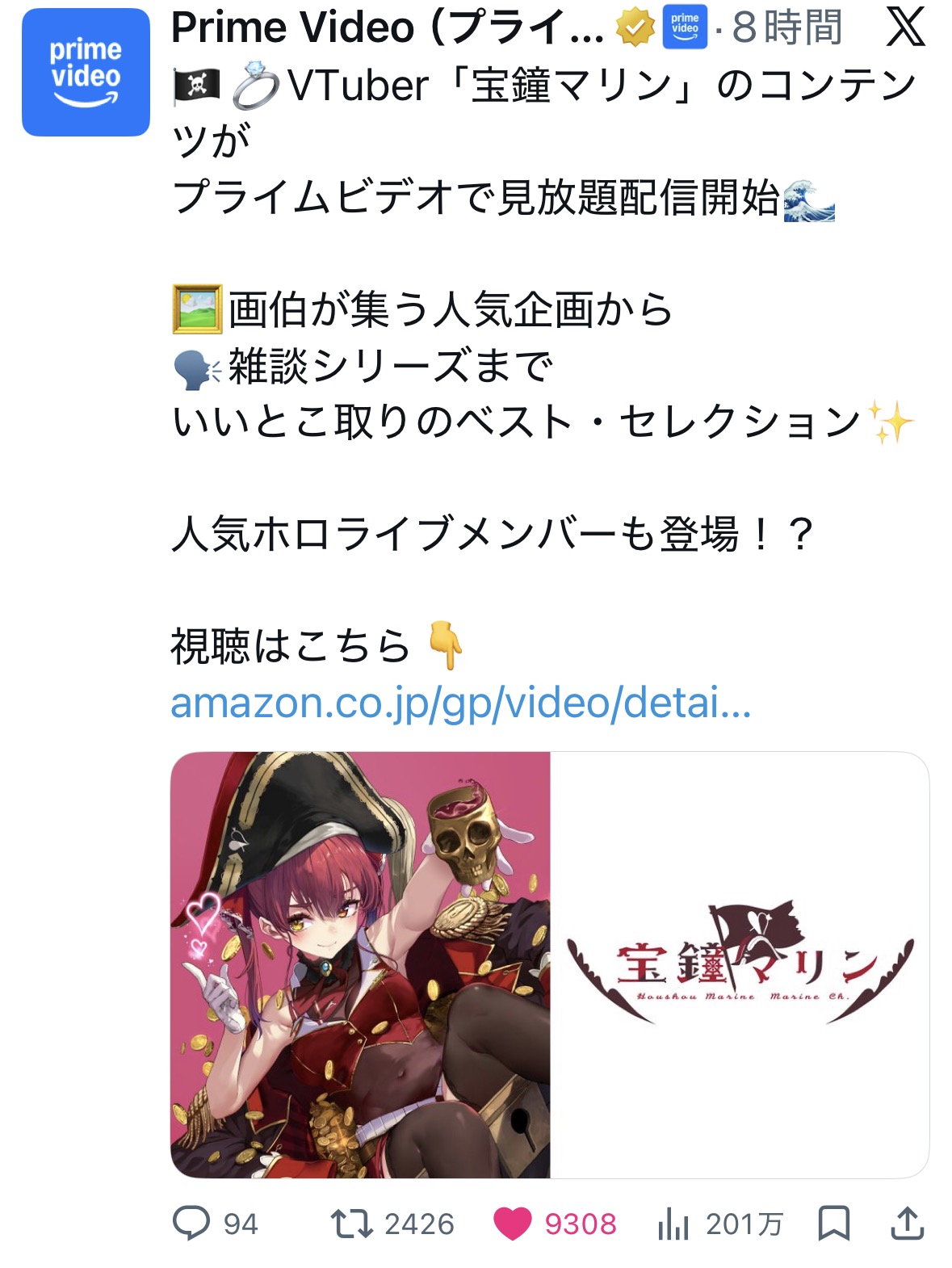Tap the 201万 views count
Screen dimensions: 952x1268
coord(744,1224)
